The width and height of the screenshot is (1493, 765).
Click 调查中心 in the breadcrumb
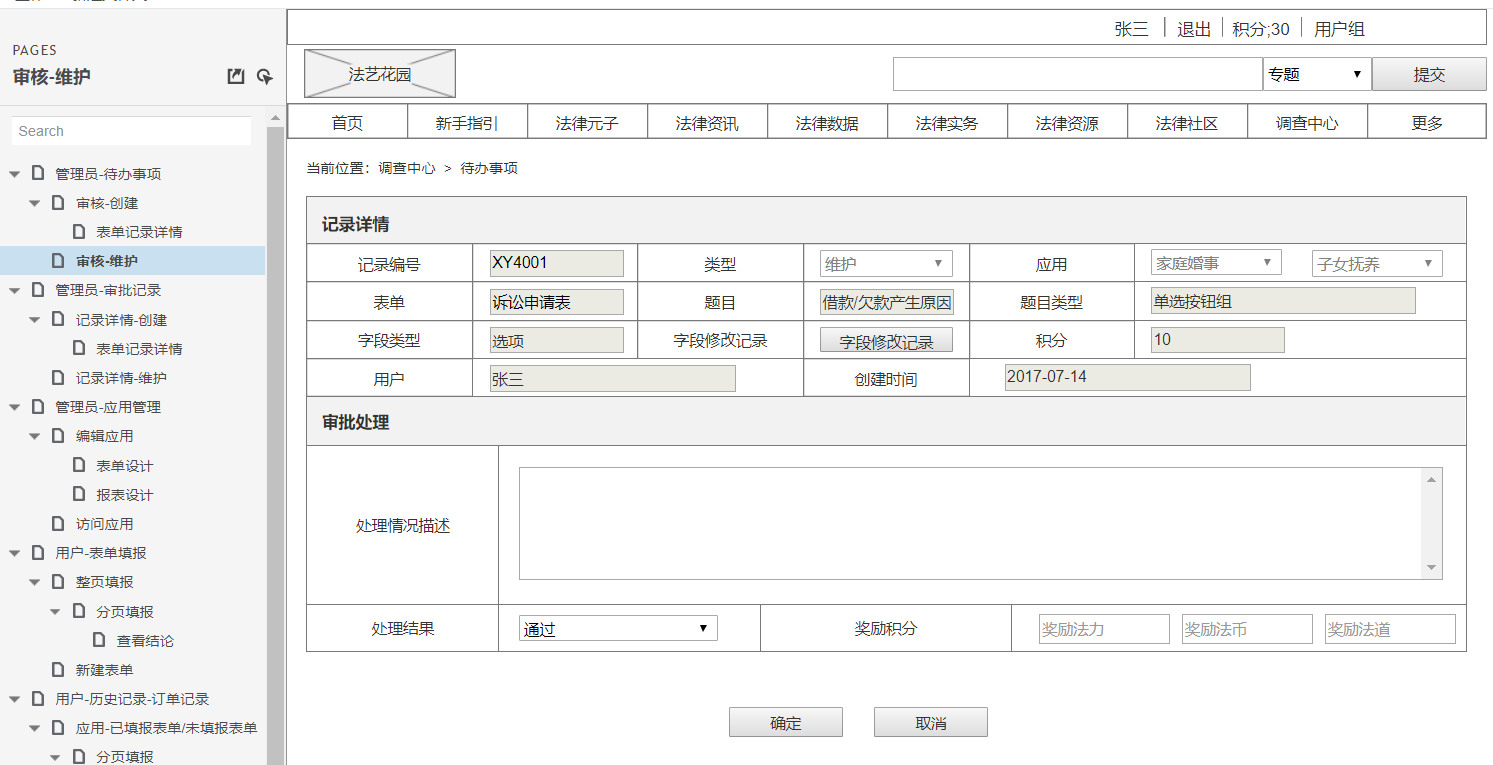pyautogui.click(x=406, y=169)
